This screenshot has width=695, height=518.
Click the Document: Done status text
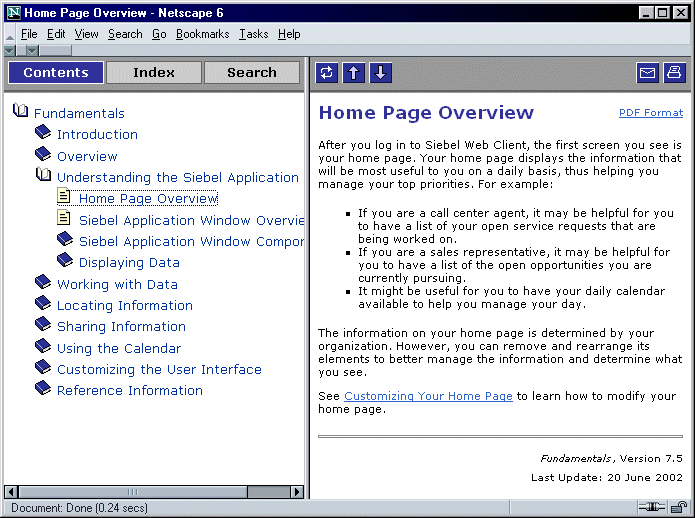(x=79, y=508)
